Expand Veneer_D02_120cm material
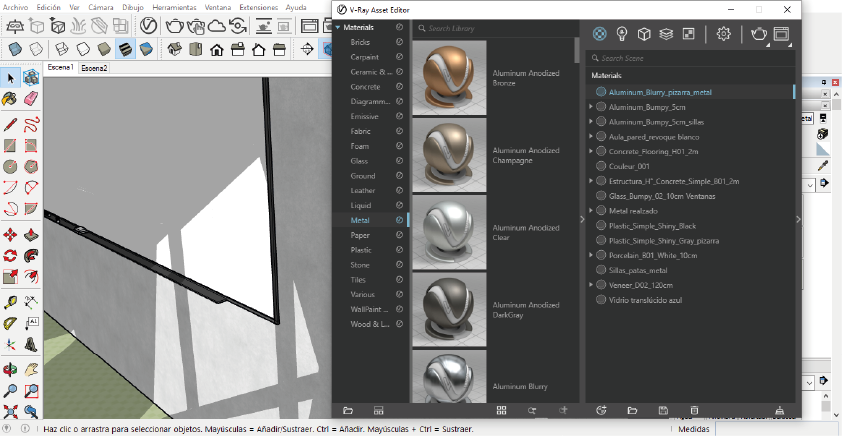This screenshot has height=436, width=842. click(x=591, y=285)
